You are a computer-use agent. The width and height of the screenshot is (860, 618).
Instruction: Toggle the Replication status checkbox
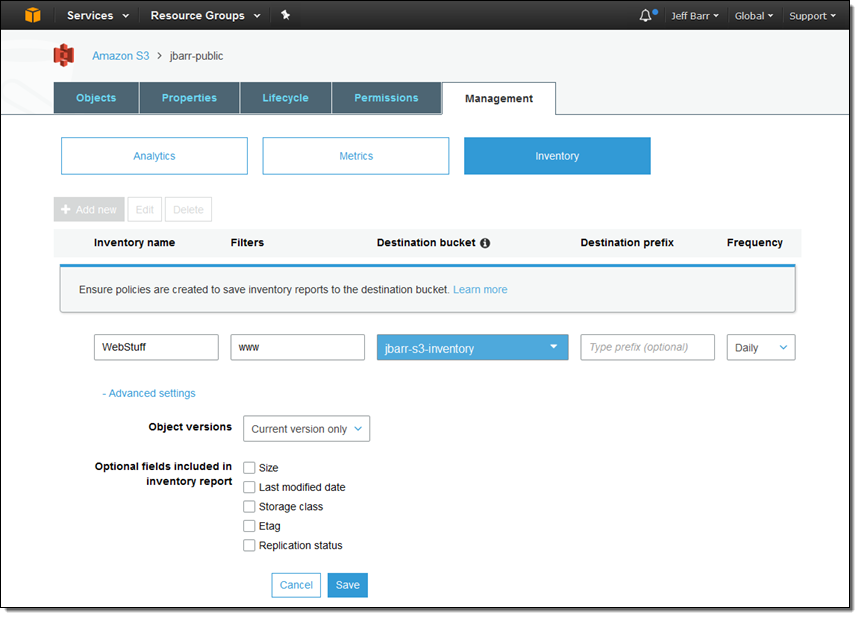(x=249, y=545)
